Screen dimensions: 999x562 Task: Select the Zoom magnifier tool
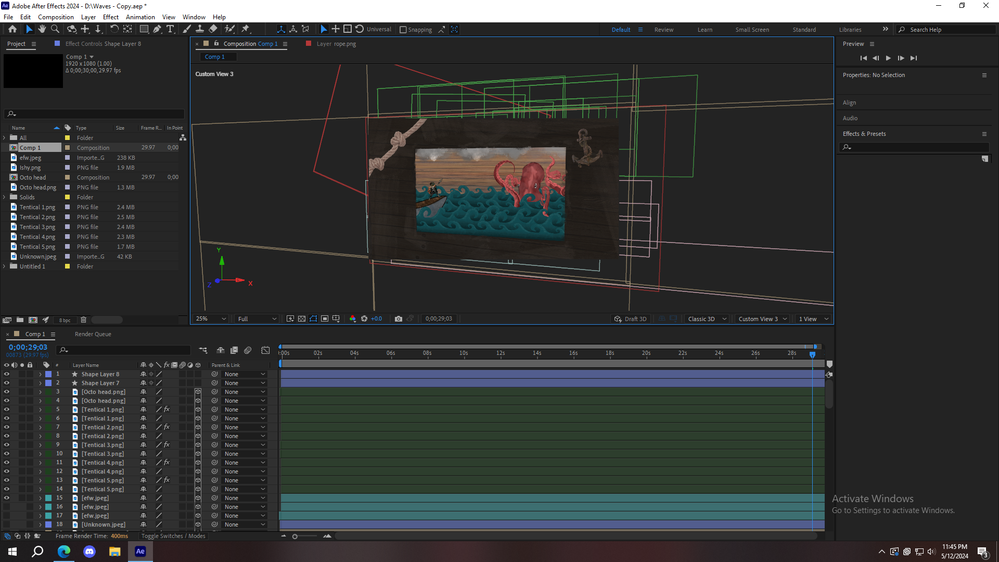[x=55, y=29]
